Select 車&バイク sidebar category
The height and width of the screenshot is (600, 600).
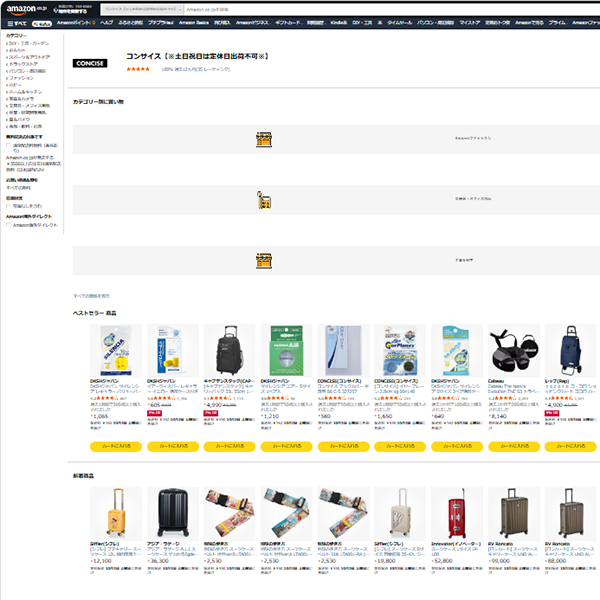pyautogui.click(x=19, y=119)
